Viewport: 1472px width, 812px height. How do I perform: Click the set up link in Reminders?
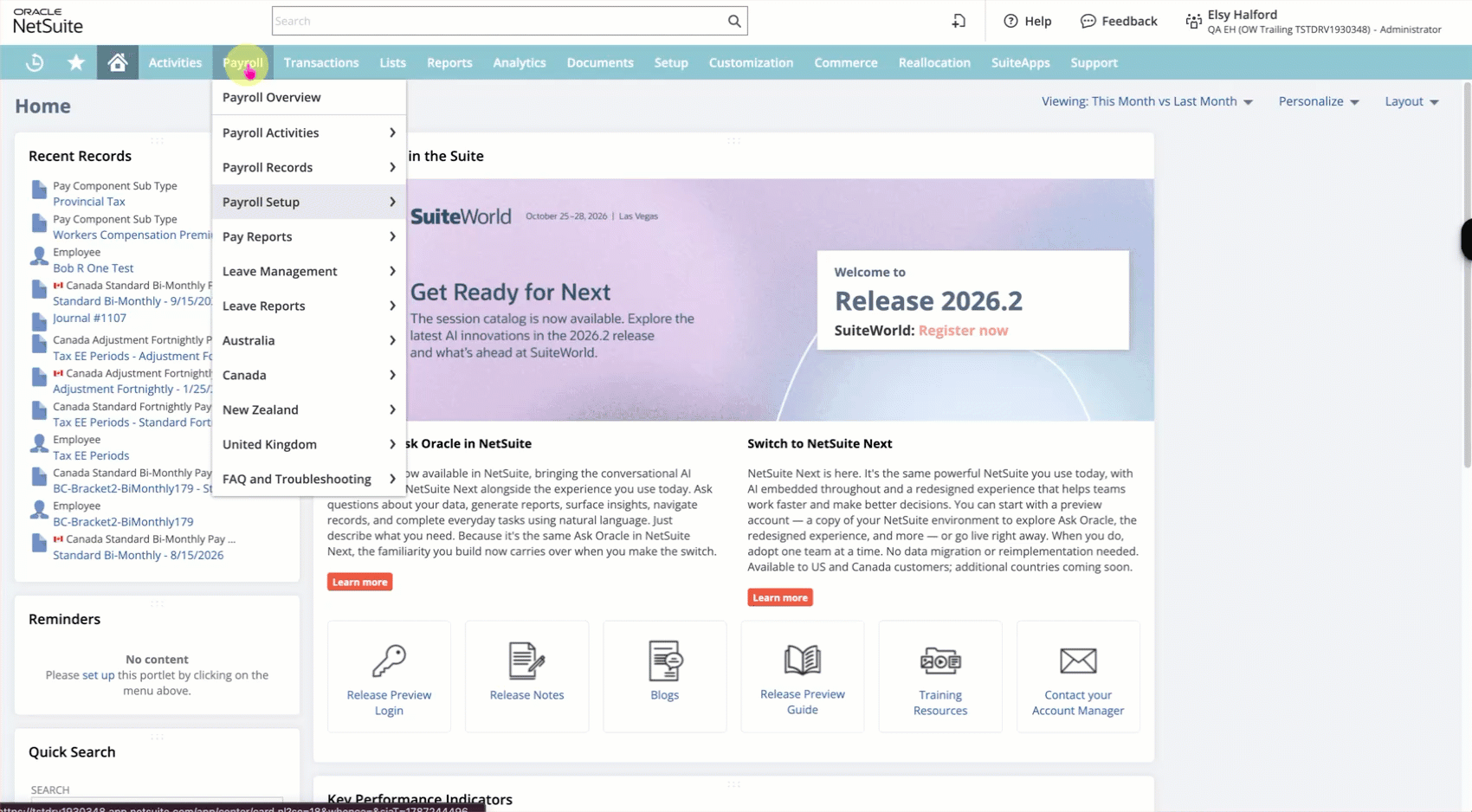click(98, 675)
